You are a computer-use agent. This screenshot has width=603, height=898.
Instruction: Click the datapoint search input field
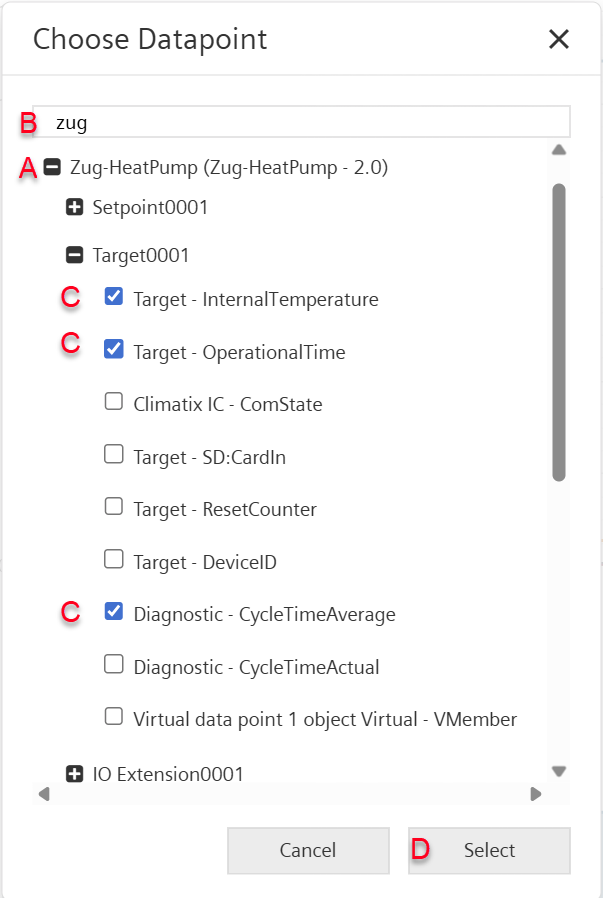(301, 122)
